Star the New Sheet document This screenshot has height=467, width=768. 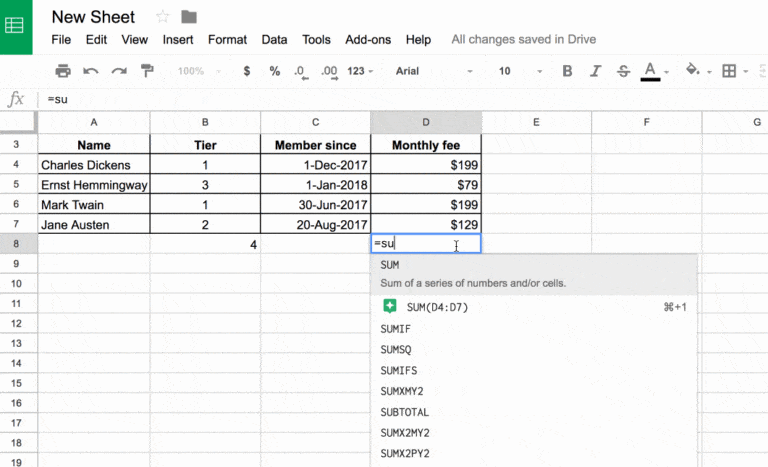coord(163,17)
